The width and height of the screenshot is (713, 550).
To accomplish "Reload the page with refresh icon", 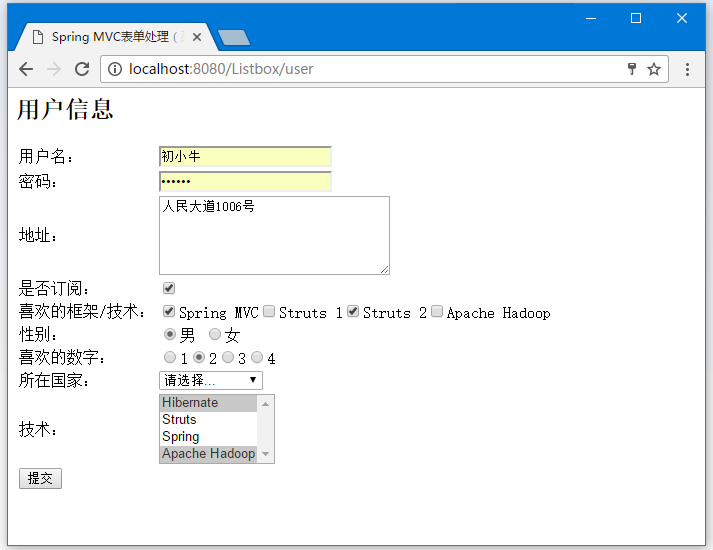I will (82, 69).
